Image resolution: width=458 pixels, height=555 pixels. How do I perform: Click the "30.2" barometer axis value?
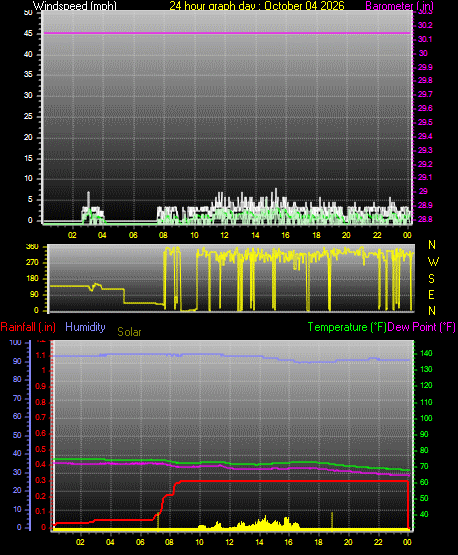(x=425, y=25)
